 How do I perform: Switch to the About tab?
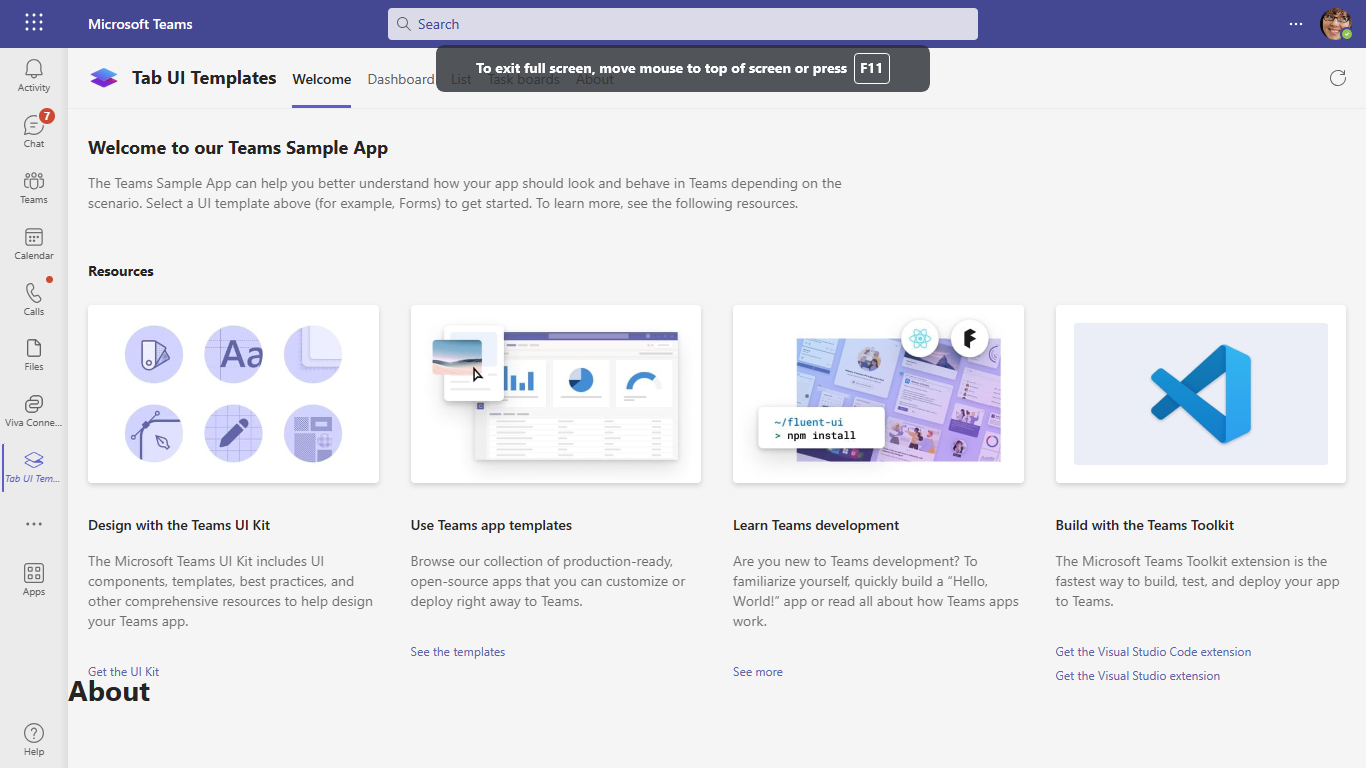point(595,79)
